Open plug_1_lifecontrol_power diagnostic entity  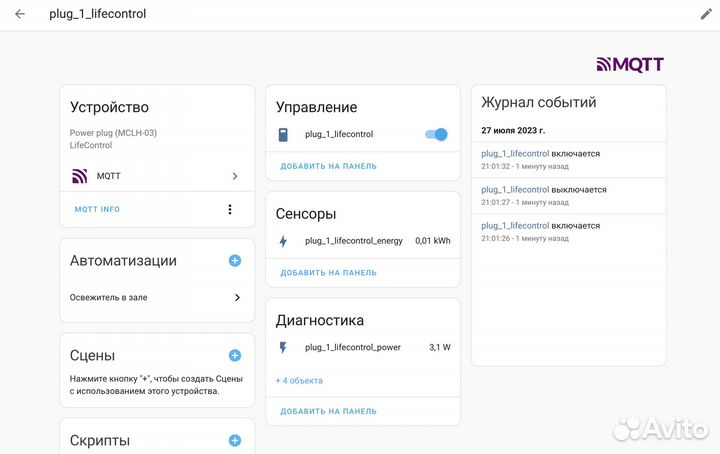point(353,348)
